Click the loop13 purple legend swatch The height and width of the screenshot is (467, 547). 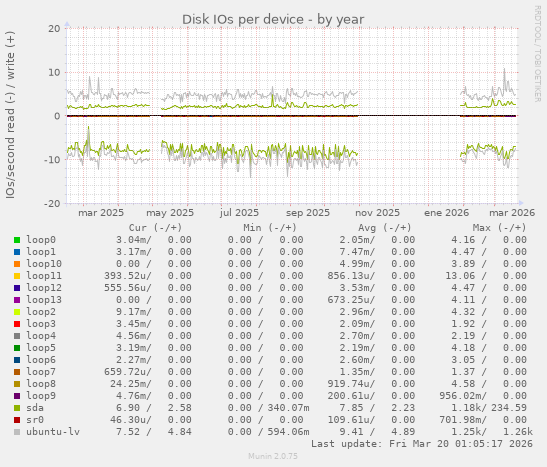17,300
